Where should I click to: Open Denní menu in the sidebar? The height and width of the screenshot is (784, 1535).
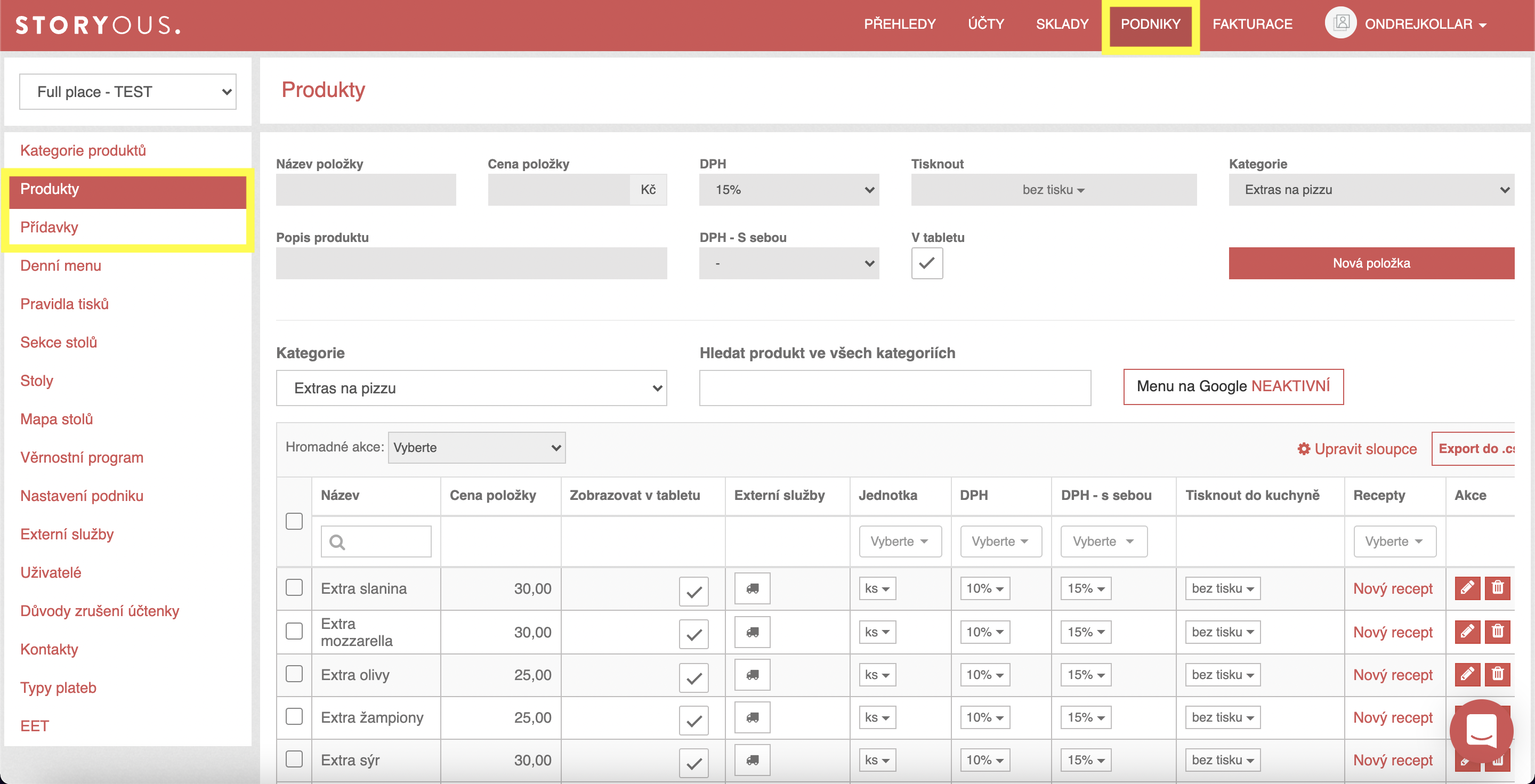[x=60, y=266]
